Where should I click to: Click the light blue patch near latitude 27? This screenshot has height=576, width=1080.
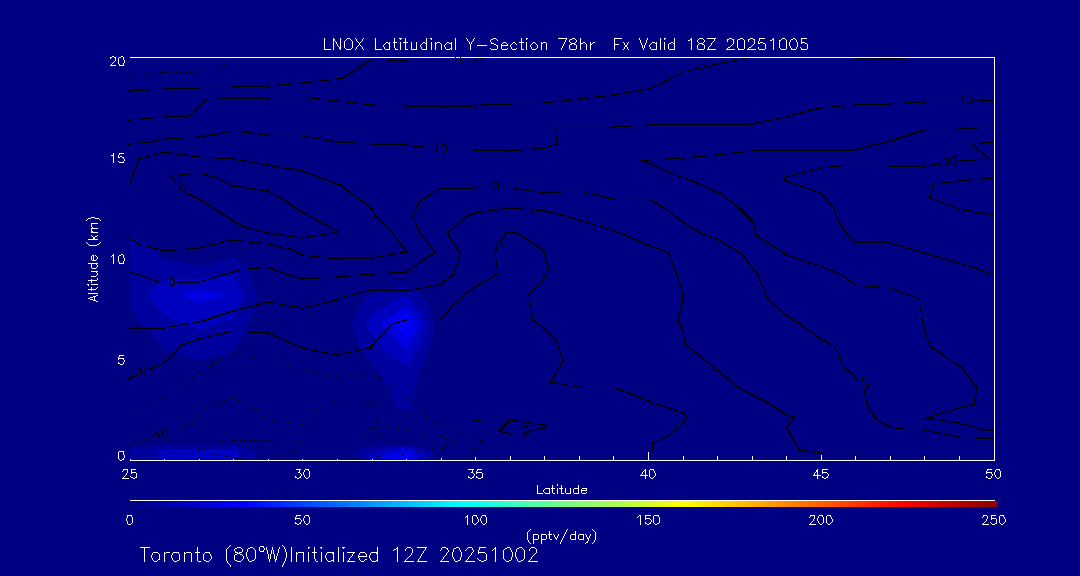pos(200,294)
